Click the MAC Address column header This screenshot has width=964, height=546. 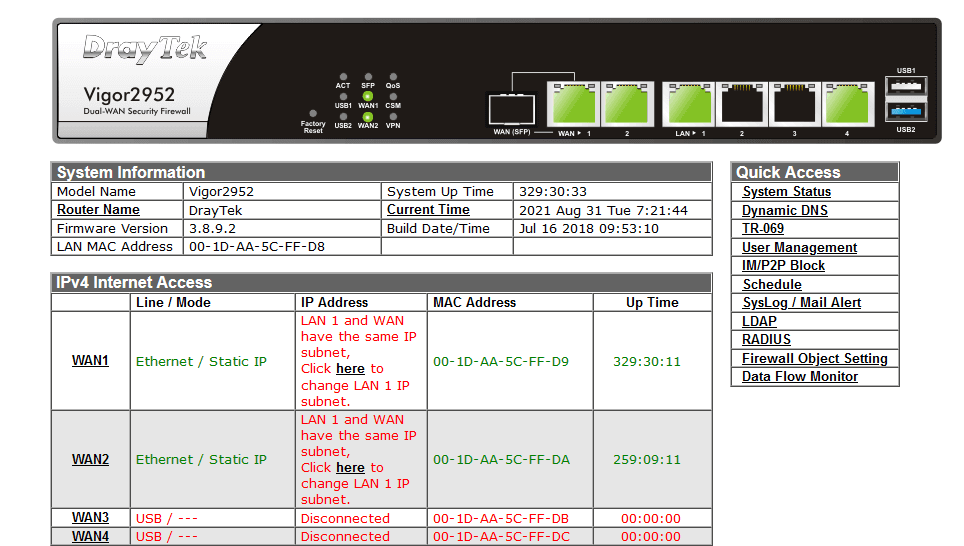click(475, 303)
